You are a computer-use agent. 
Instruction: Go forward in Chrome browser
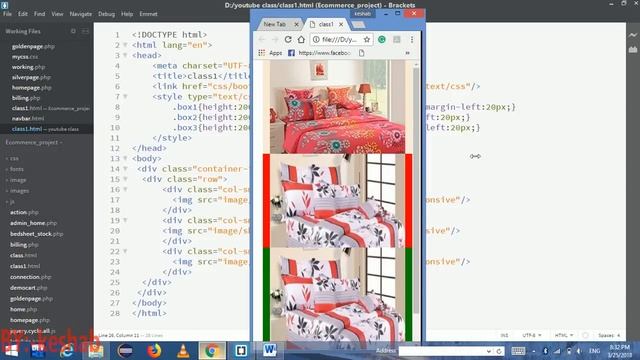click(x=275, y=40)
